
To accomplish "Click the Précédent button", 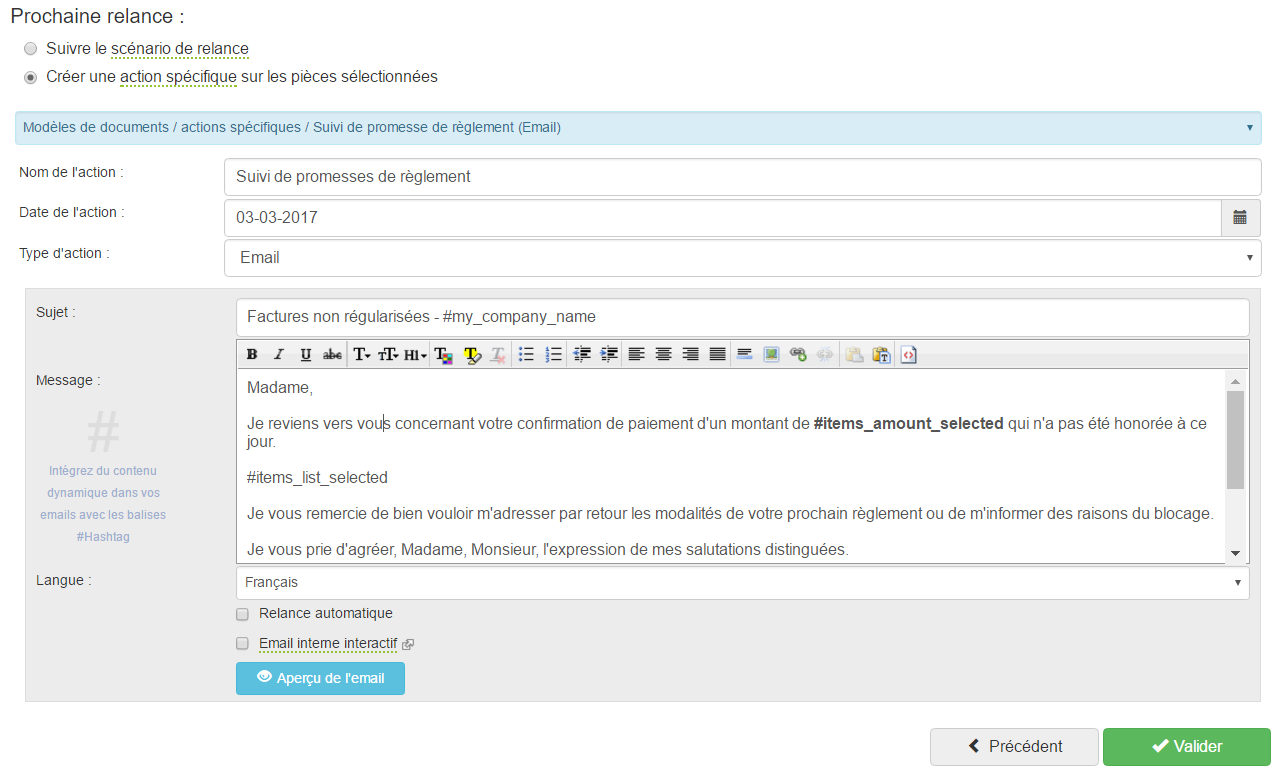I will click(x=1015, y=746).
